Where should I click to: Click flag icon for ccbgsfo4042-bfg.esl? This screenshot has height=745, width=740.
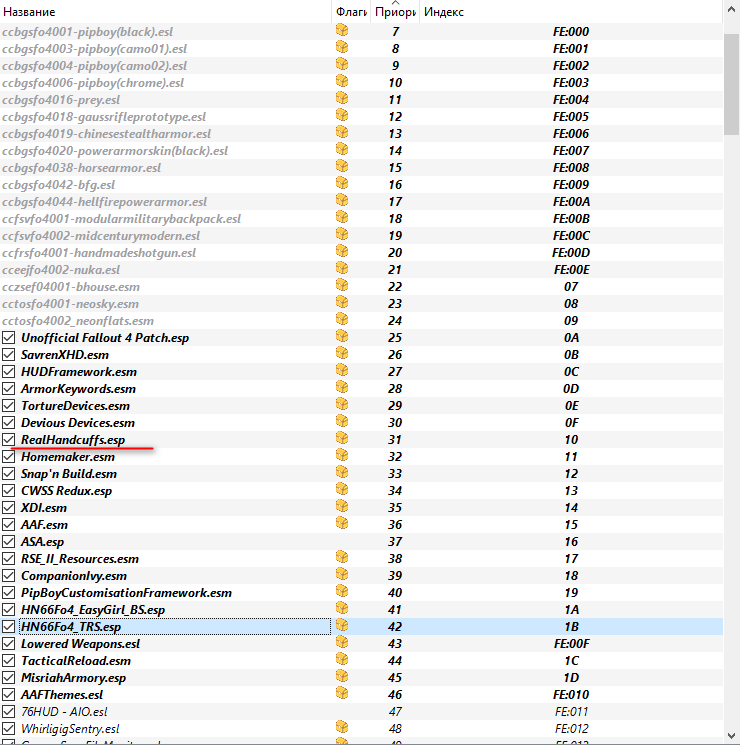coord(342,184)
